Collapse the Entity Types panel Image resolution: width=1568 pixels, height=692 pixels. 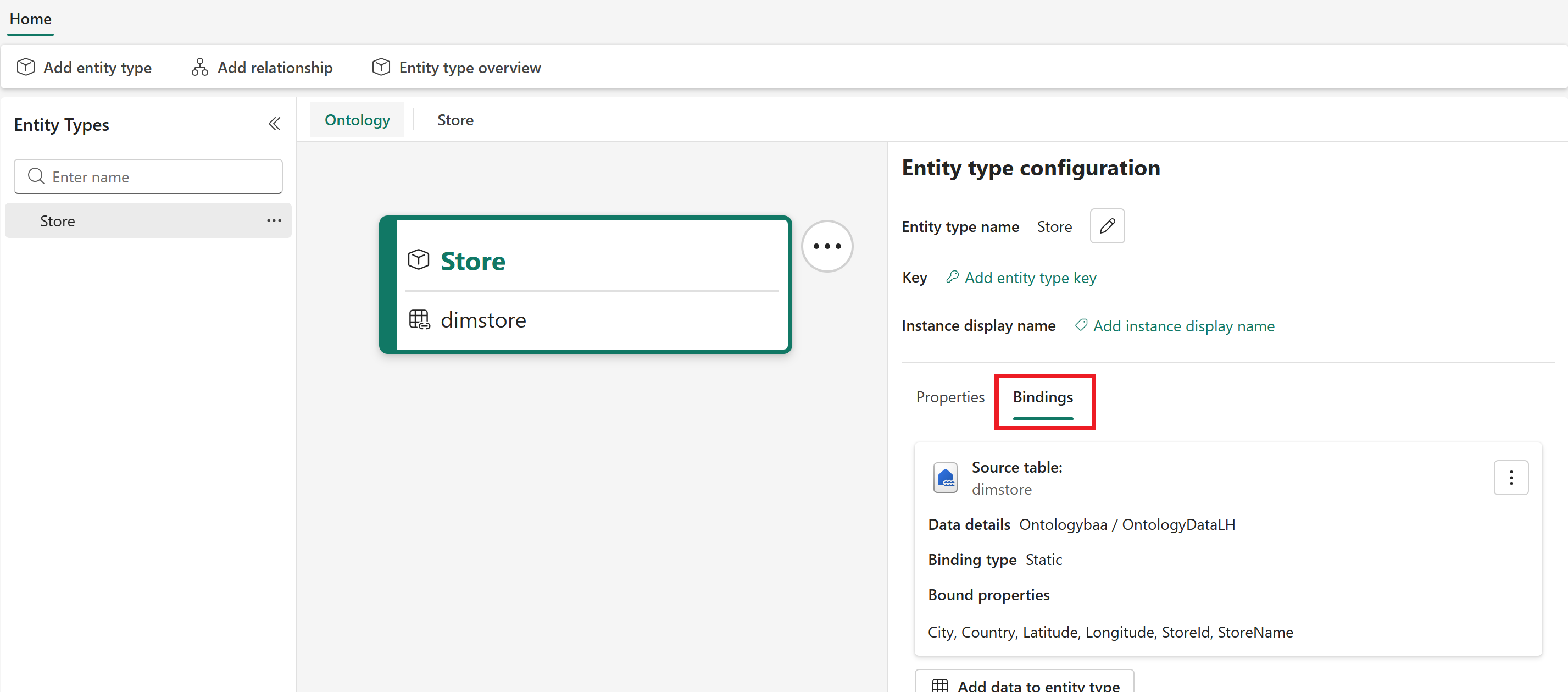pyautogui.click(x=275, y=124)
